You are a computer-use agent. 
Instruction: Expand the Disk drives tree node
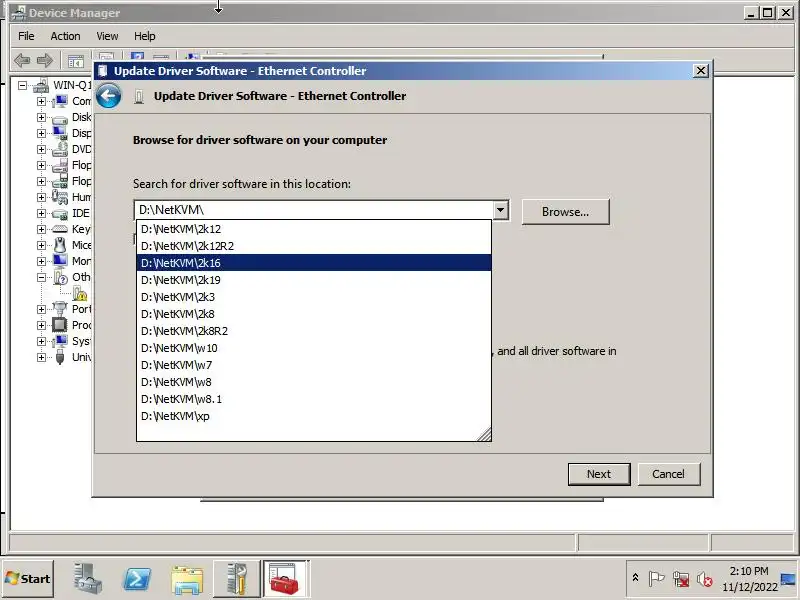[41, 117]
